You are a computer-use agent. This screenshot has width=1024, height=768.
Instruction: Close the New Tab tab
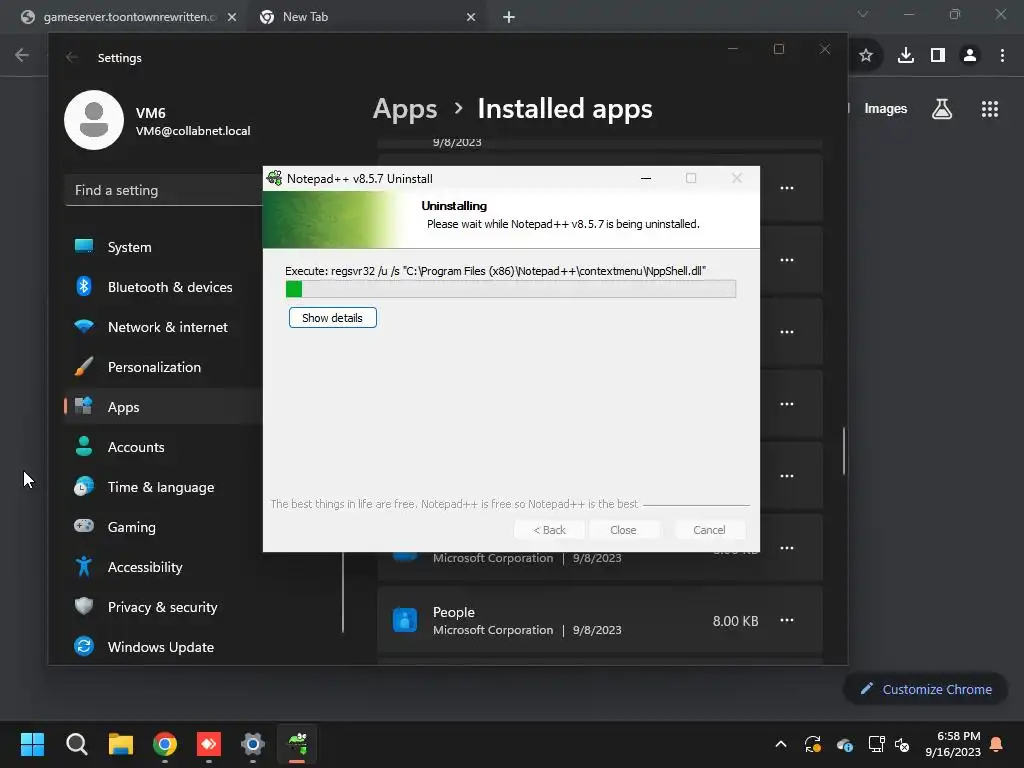[471, 18]
